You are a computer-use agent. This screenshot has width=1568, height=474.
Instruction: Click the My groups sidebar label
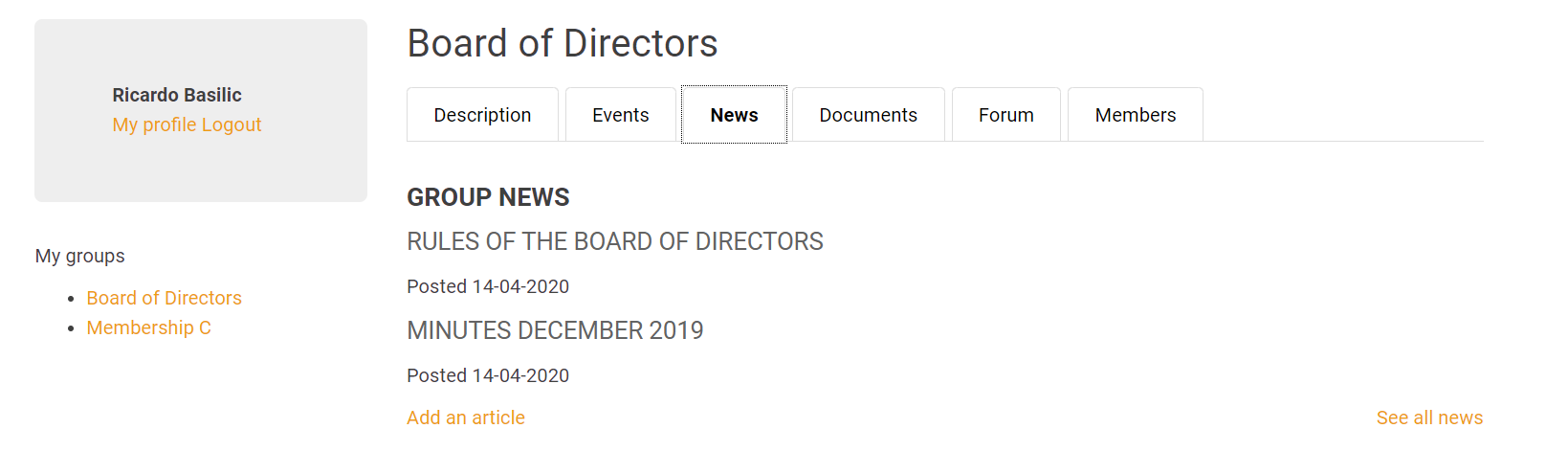[x=80, y=256]
